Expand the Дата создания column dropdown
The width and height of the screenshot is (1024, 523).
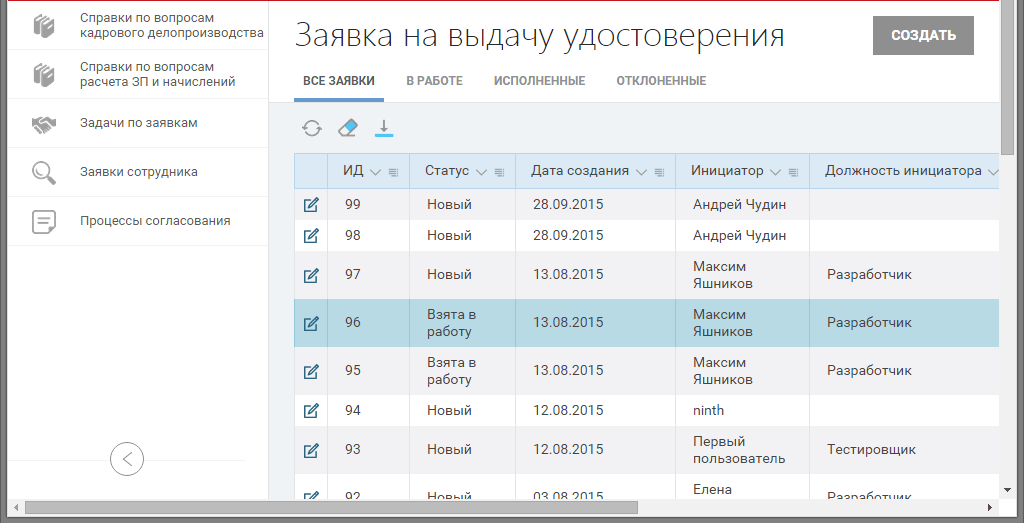pos(641,172)
